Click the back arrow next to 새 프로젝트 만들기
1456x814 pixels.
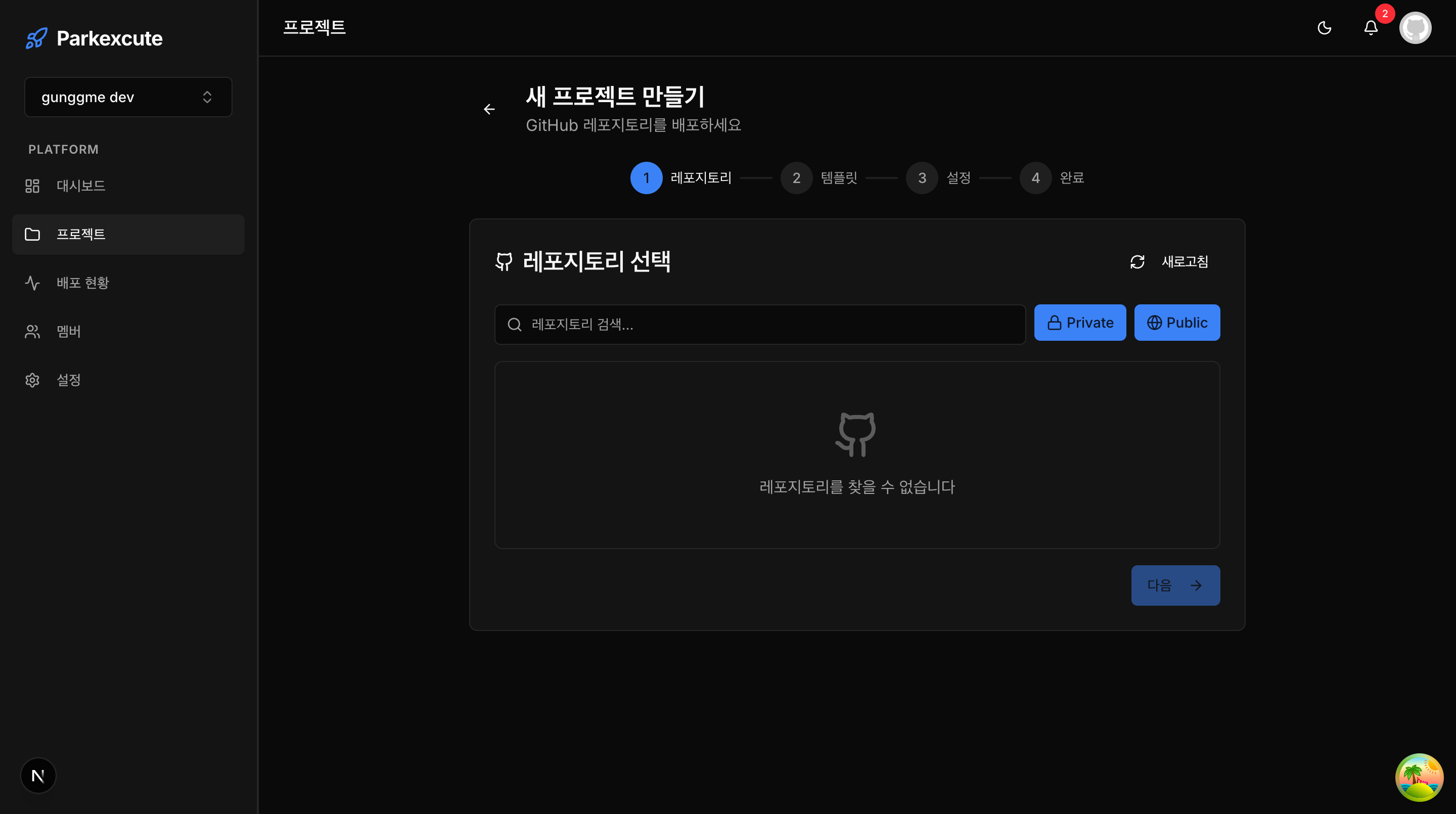coord(489,109)
